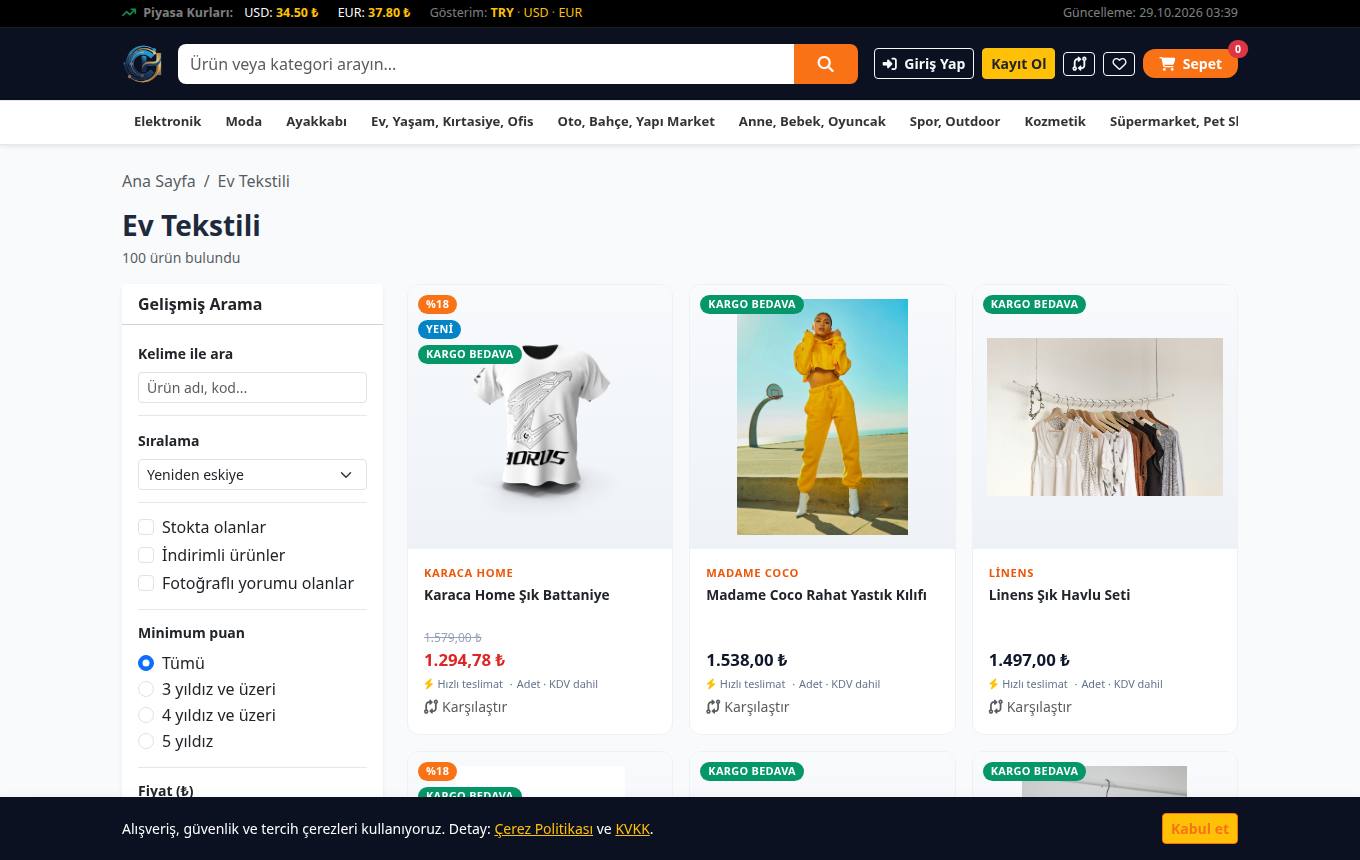Open Madame Coco product image
Viewport: 1360px width, 860px height.
point(822,417)
